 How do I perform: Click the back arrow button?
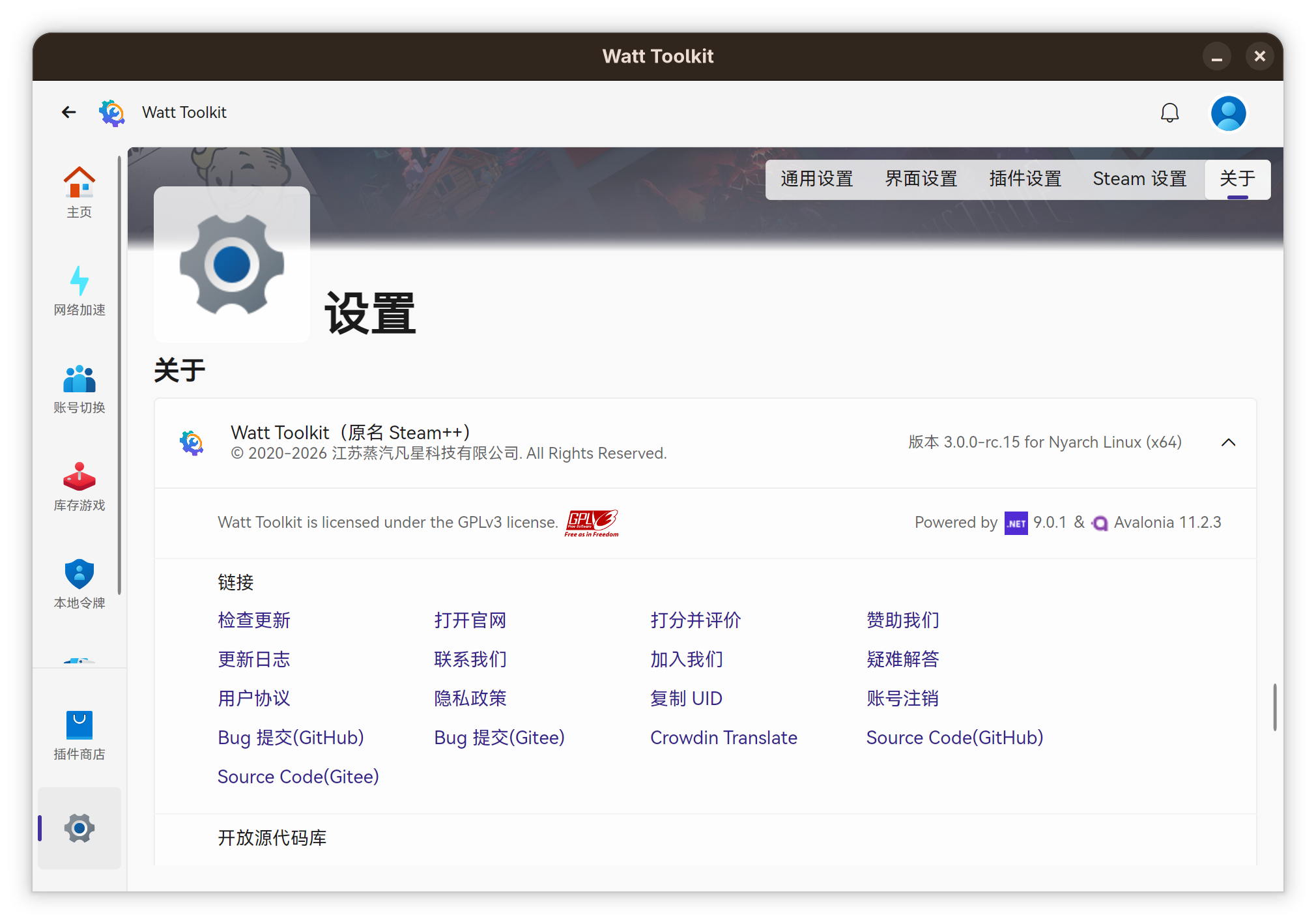69,113
